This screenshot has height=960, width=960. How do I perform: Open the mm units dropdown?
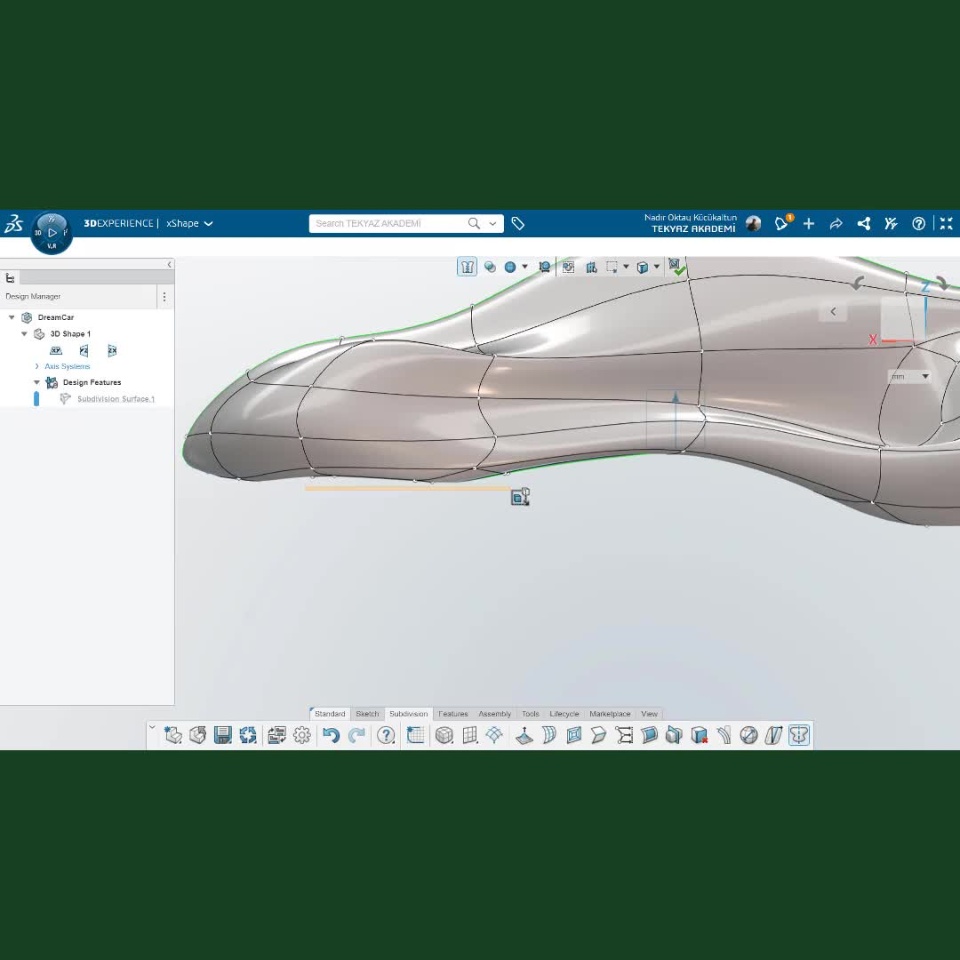(909, 377)
